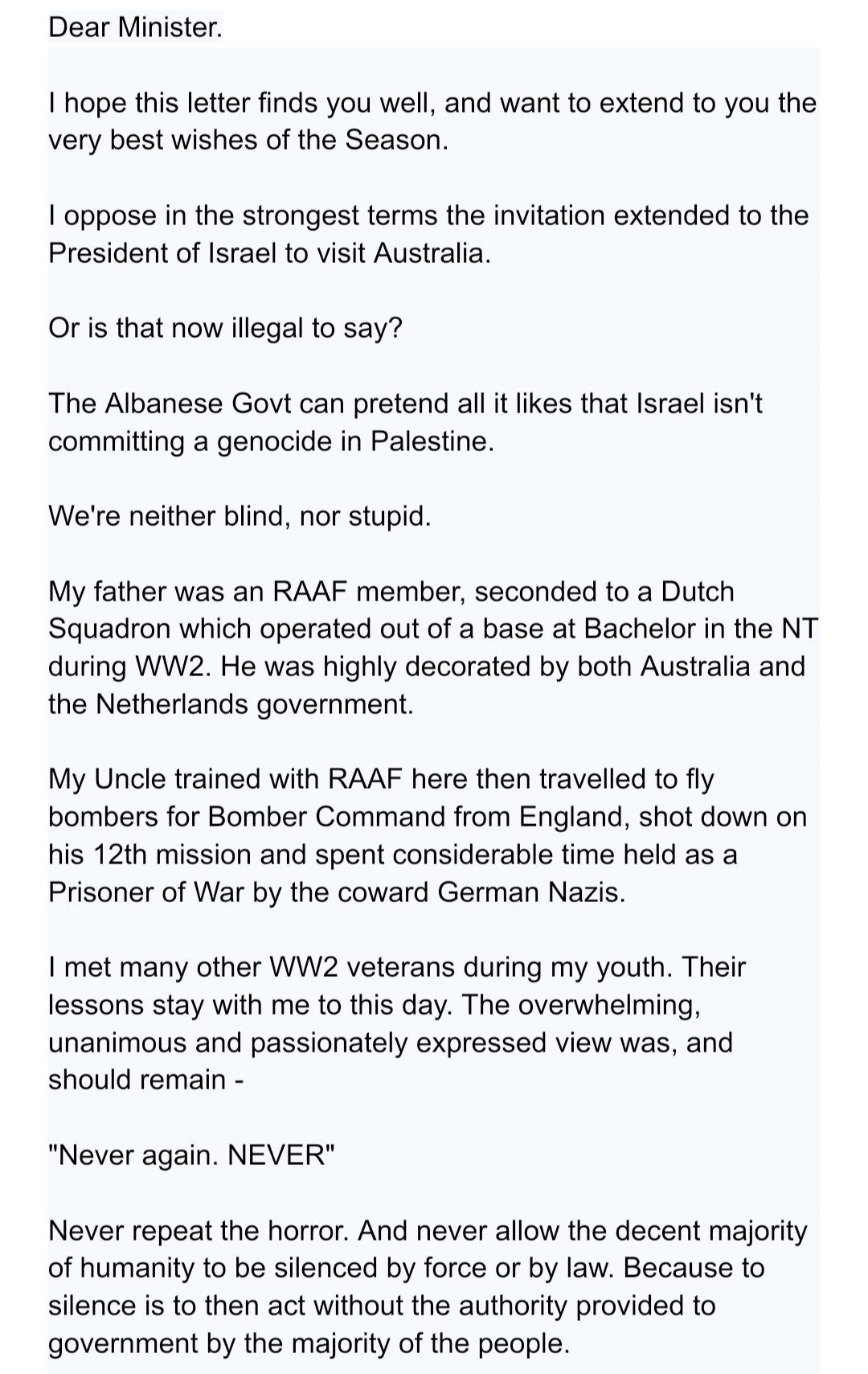Click the text "should remain -"

pos(145,1079)
